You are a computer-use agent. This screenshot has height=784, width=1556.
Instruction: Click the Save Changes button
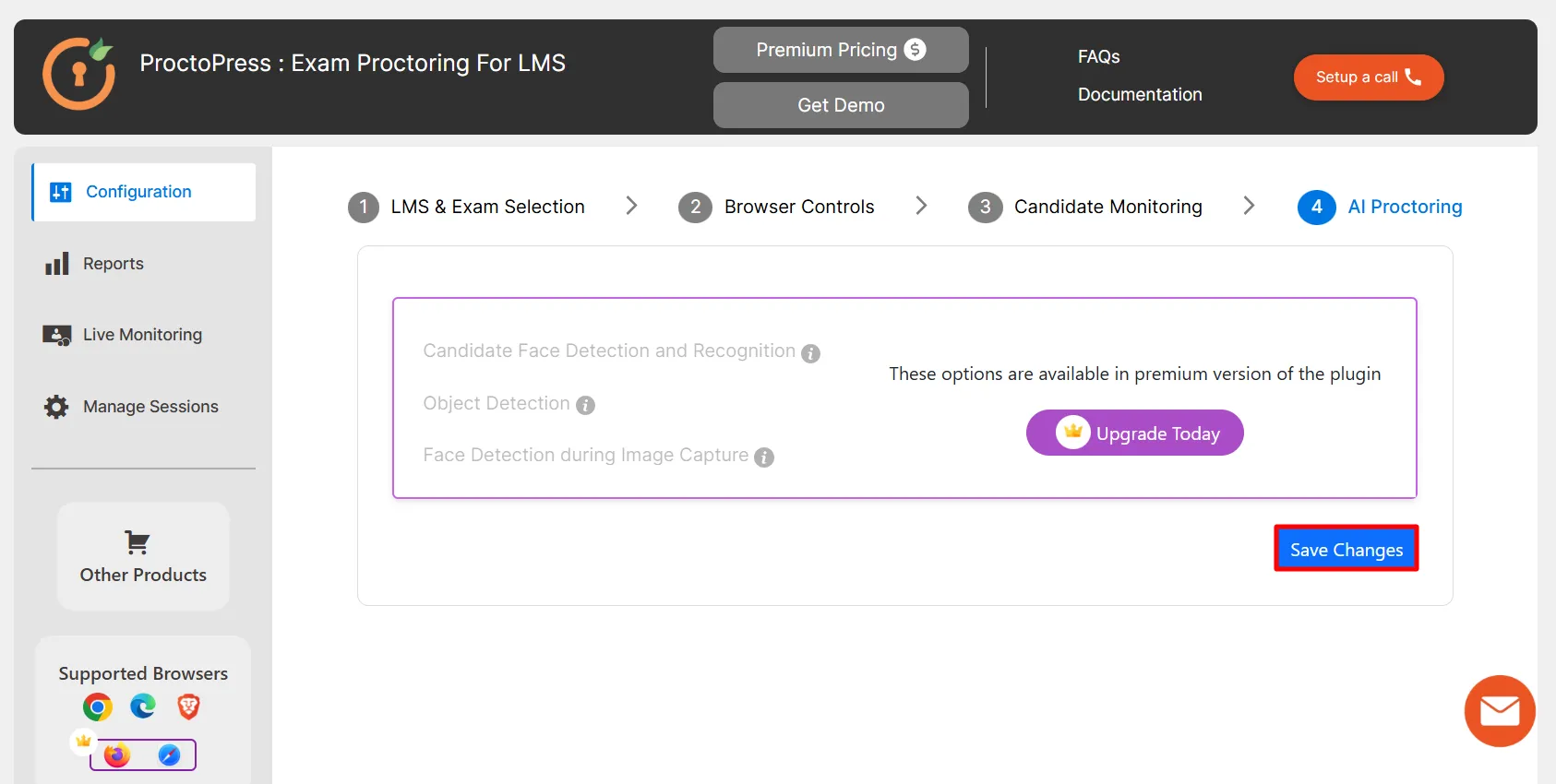1347,549
